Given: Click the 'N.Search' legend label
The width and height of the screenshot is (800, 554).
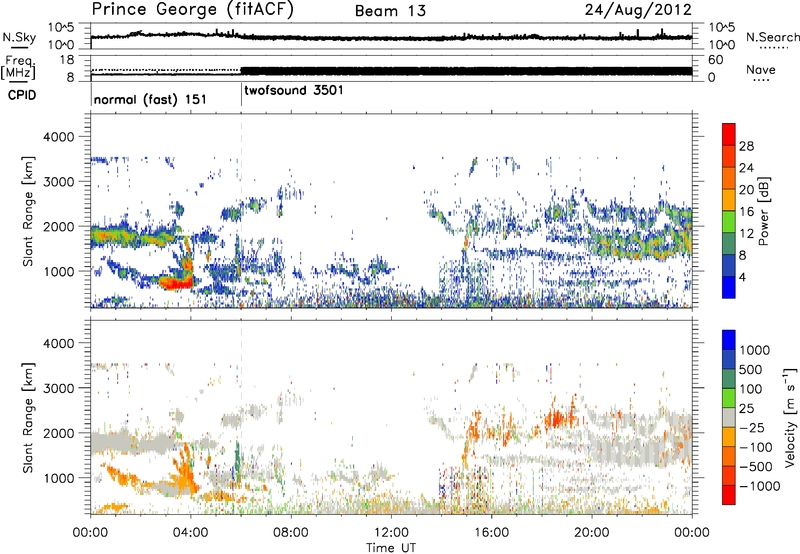Looking at the screenshot, I should (772, 37).
